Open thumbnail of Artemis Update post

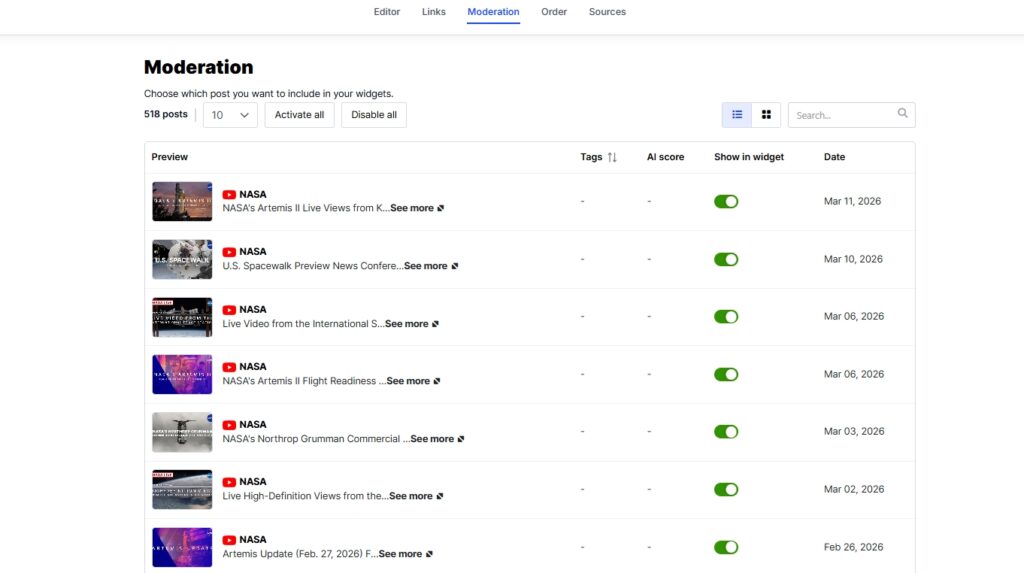point(182,548)
